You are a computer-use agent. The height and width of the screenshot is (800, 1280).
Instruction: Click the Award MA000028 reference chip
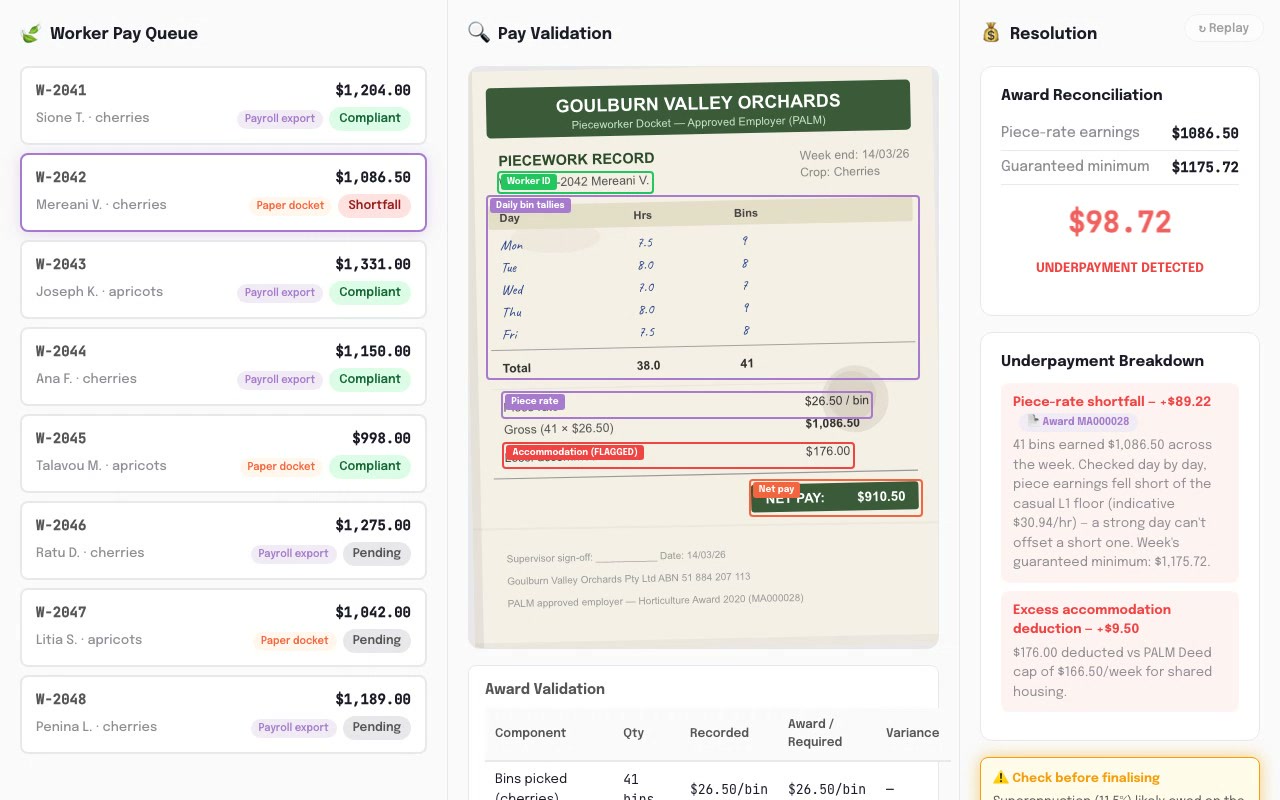click(1079, 421)
